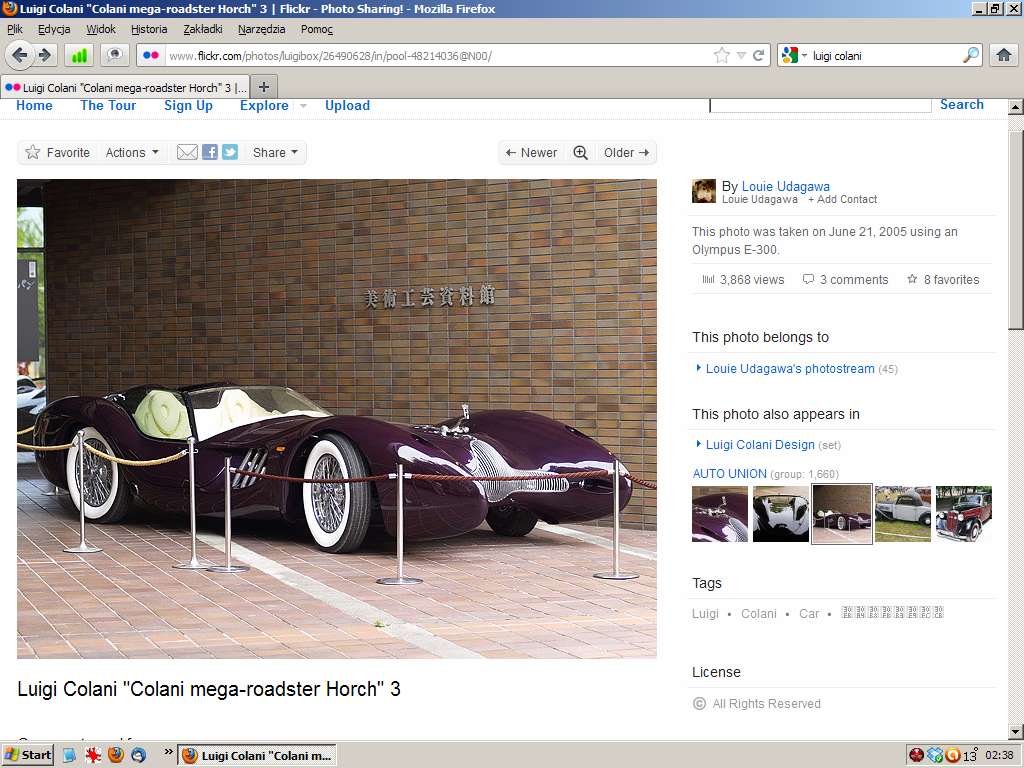Viewport: 1024px width, 768px height.
Task: Open the Historia menu
Action: (149, 29)
